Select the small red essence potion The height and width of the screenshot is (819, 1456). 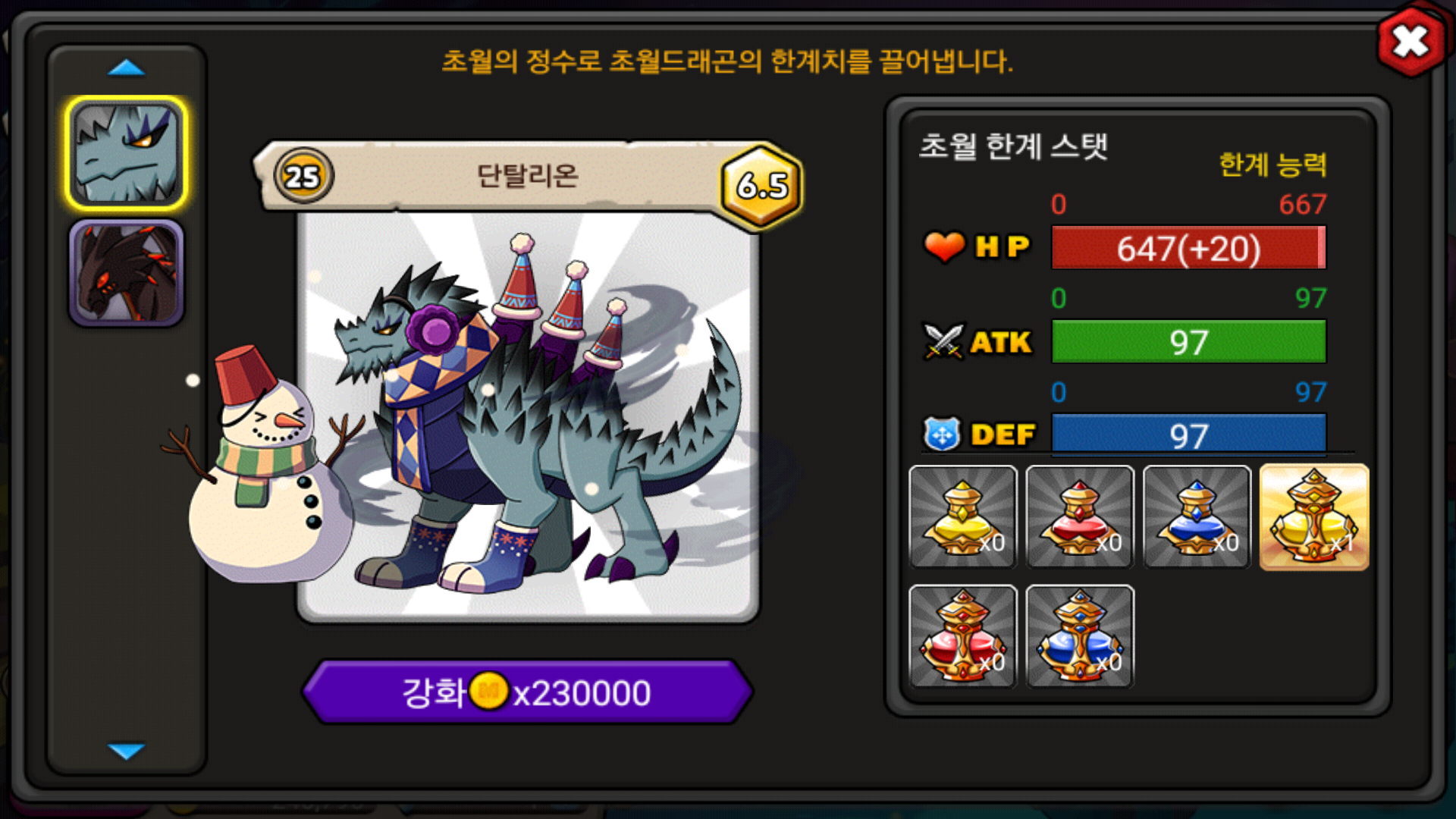click(1080, 517)
